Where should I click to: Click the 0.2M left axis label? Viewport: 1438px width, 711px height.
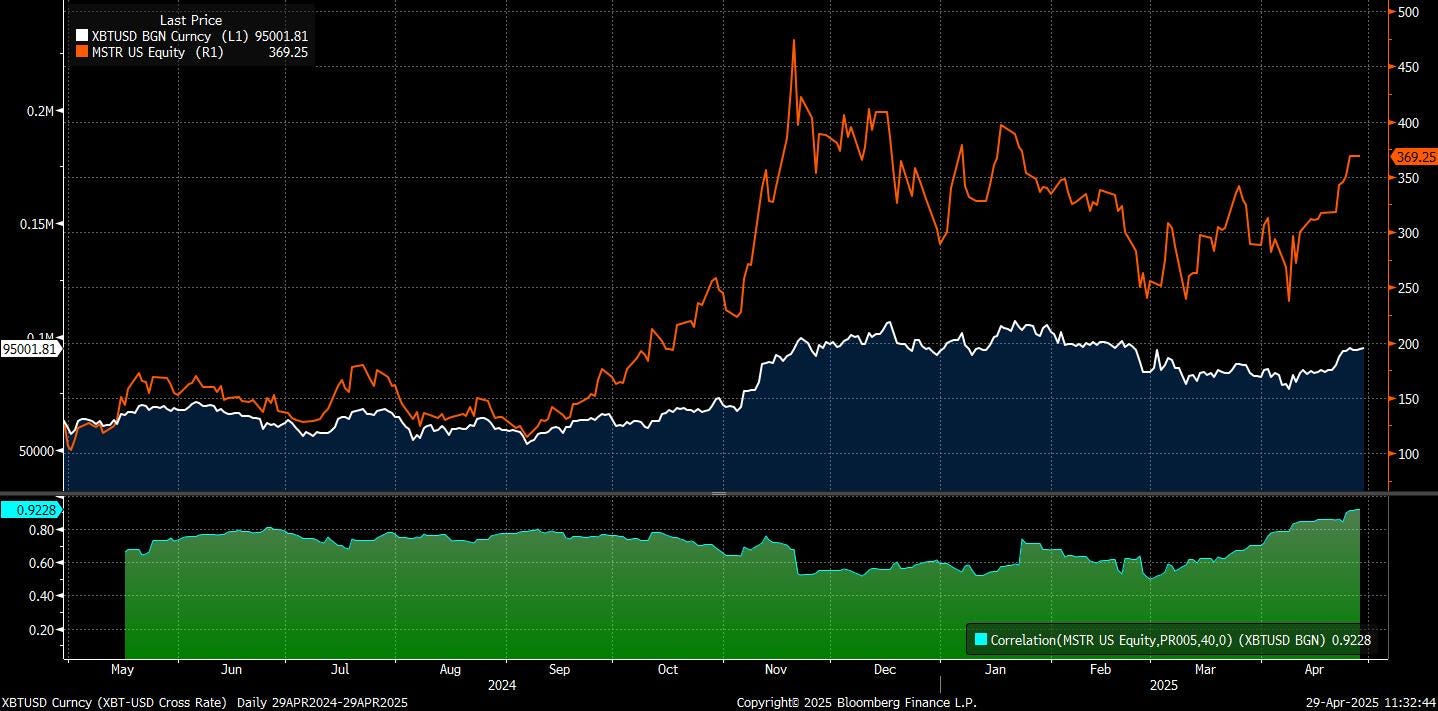[x=40, y=111]
